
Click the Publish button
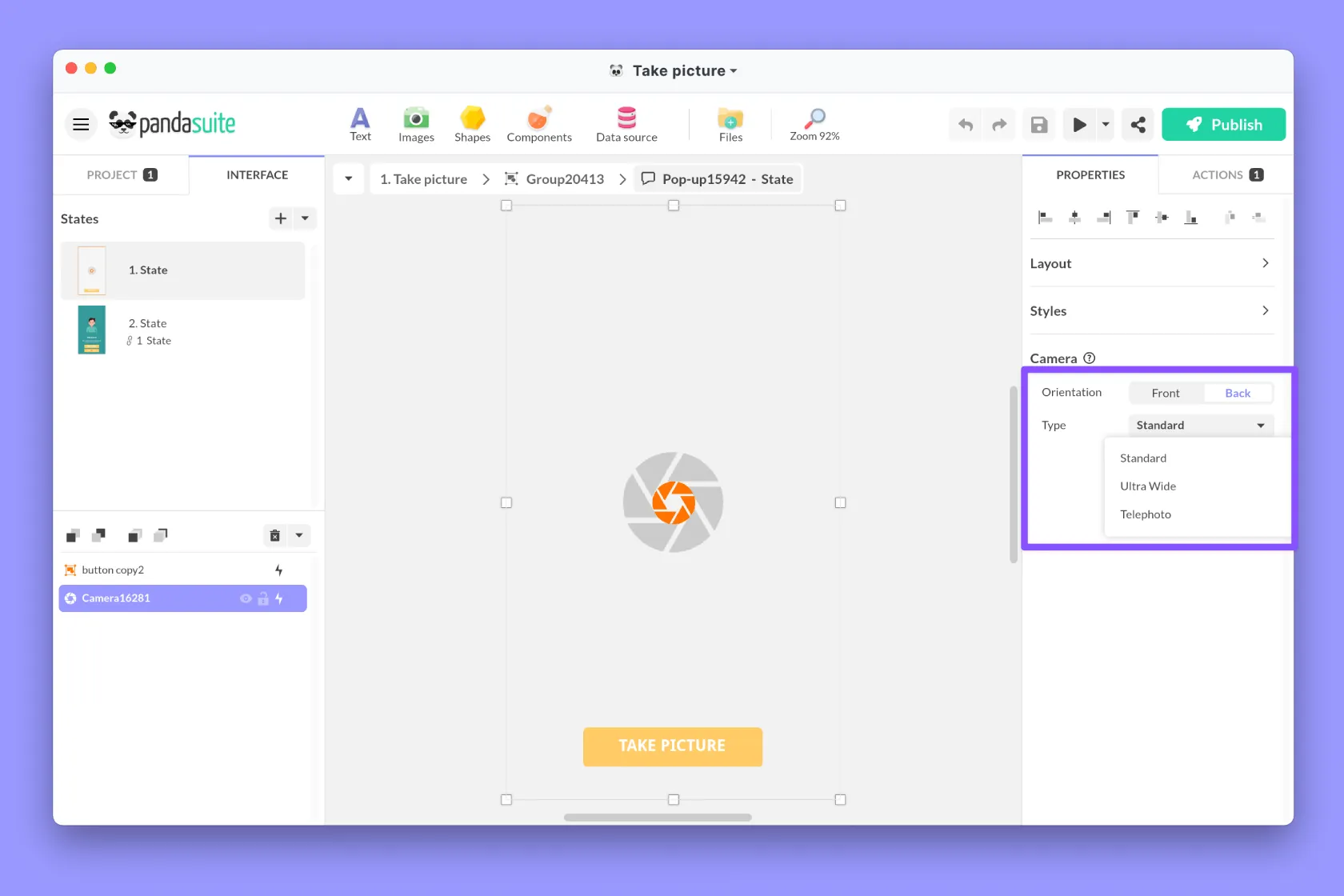[1223, 125]
